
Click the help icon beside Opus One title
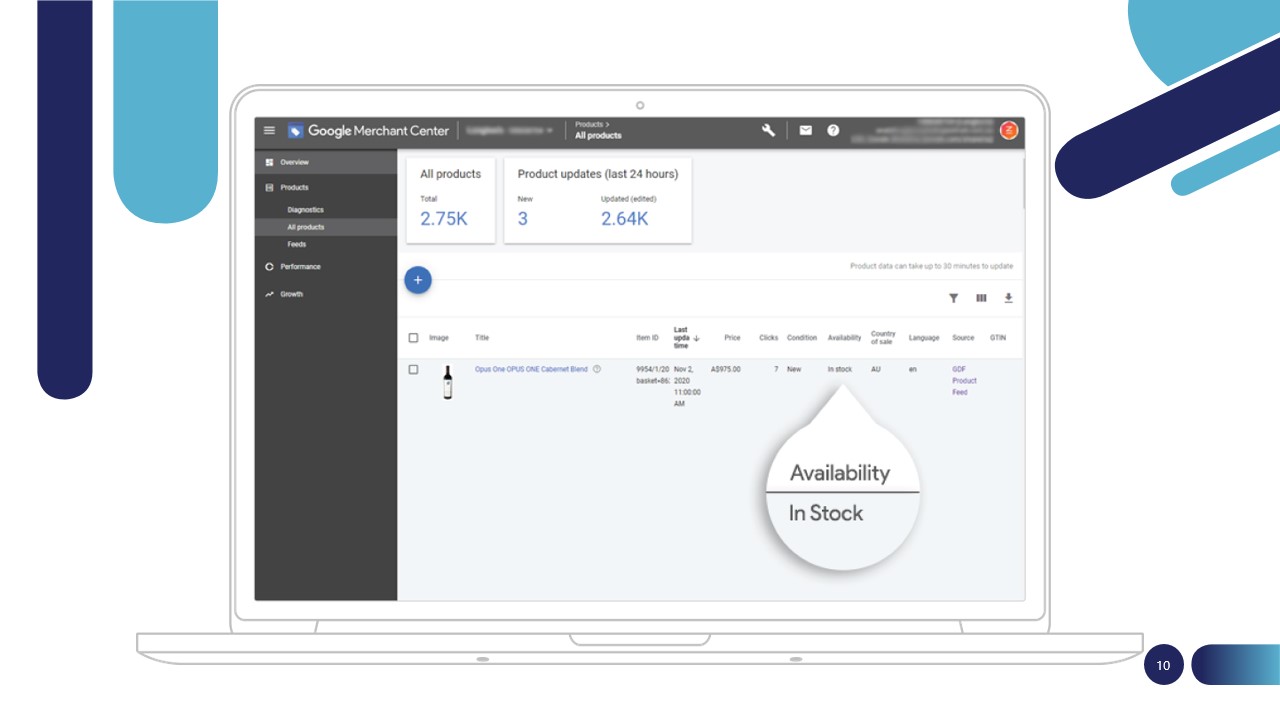[597, 369]
